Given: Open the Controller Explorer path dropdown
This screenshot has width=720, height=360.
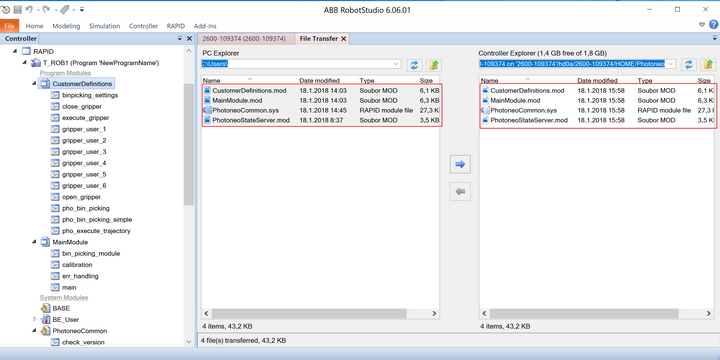Looking at the screenshot, I should [x=671, y=64].
